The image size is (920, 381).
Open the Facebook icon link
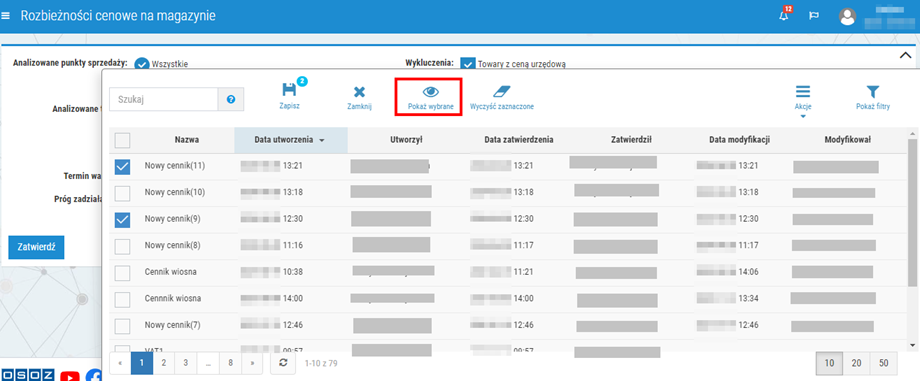point(94,376)
